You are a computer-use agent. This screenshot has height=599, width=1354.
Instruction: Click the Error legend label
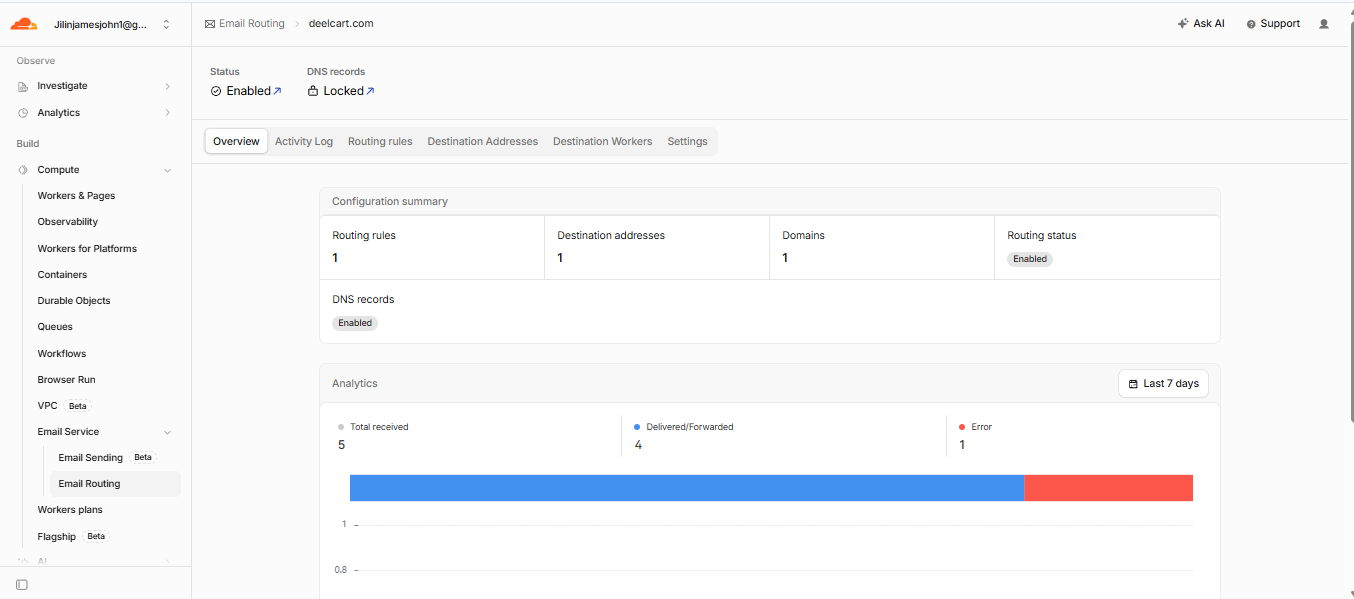981,427
